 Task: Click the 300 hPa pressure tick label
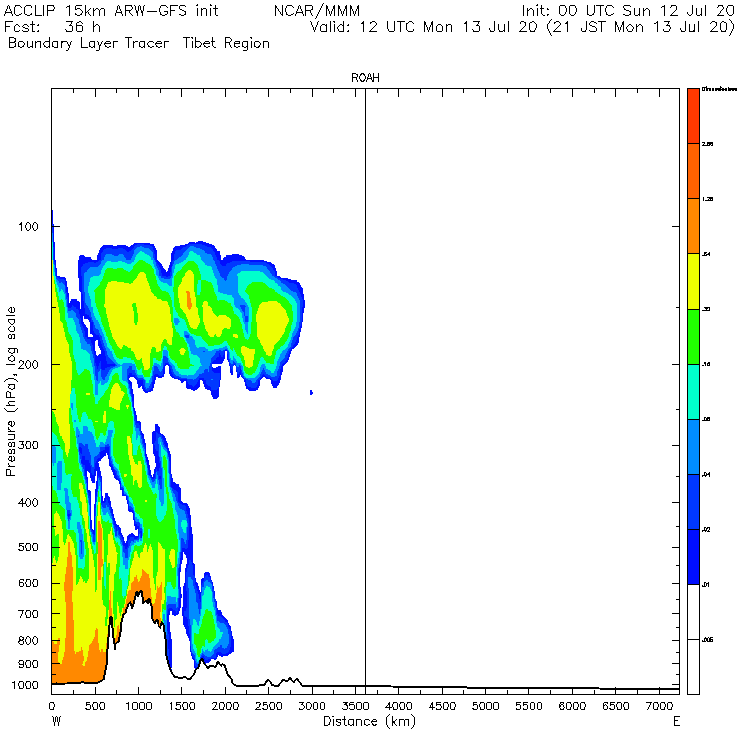(28, 445)
